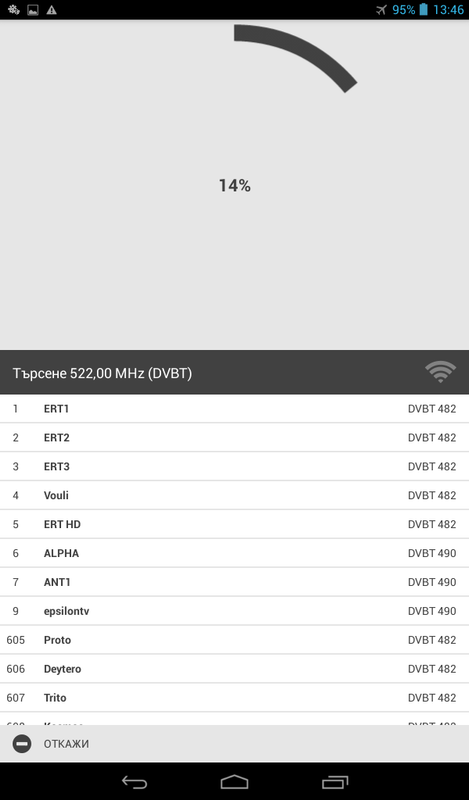
Task: Tap the signal strength icon
Action: [x=440, y=372]
